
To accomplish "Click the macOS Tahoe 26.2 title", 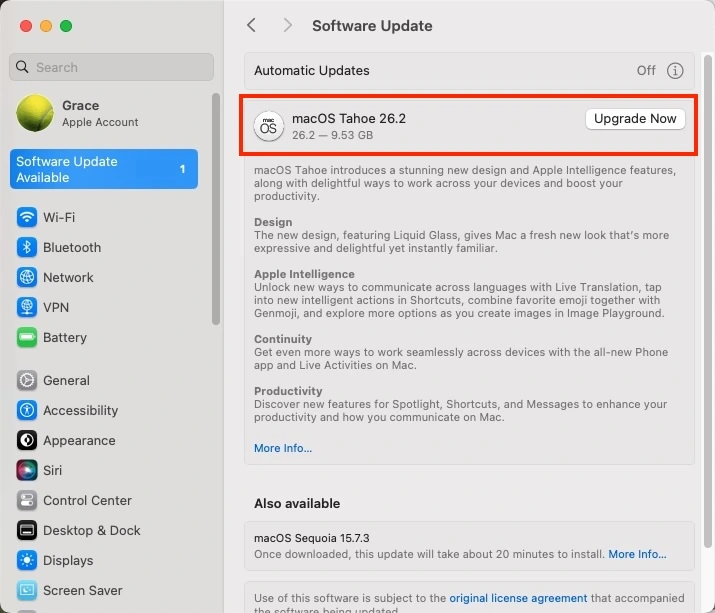I will click(x=349, y=119).
